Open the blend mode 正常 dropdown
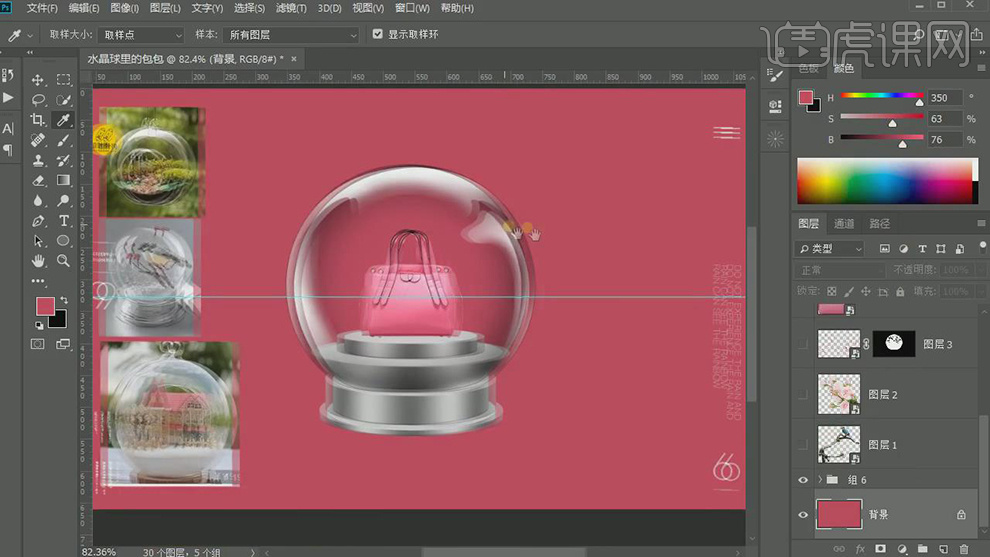Screen dimensions: 990x557 (x=840, y=270)
